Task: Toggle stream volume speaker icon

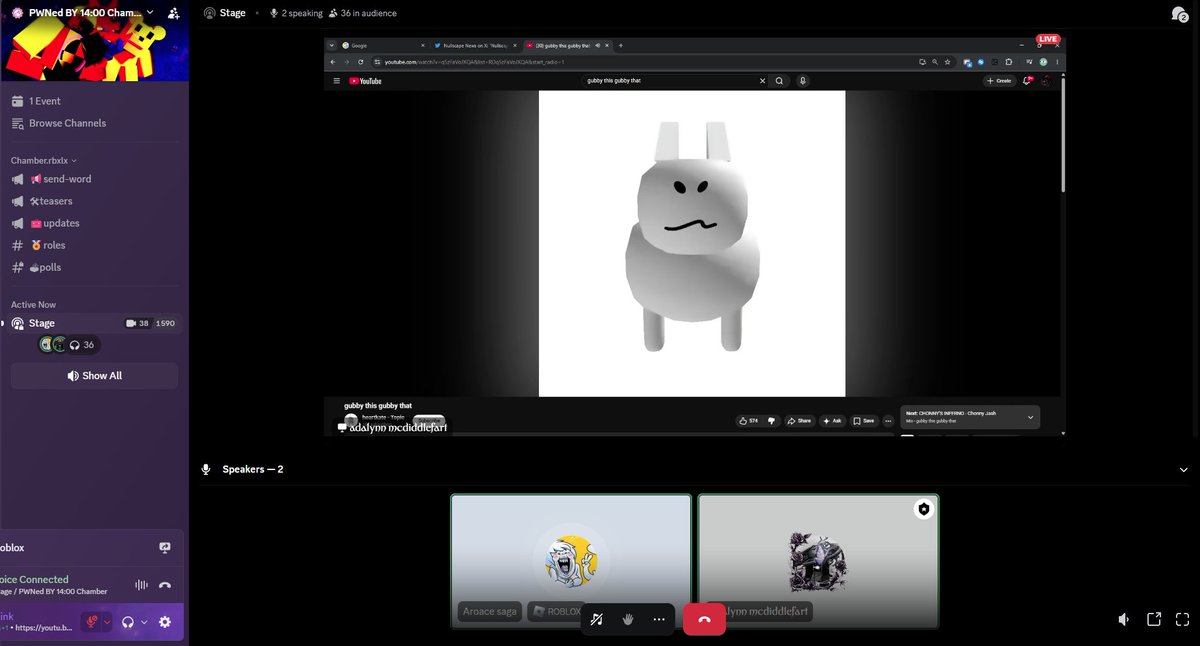Action: pyautogui.click(x=1124, y=619)
